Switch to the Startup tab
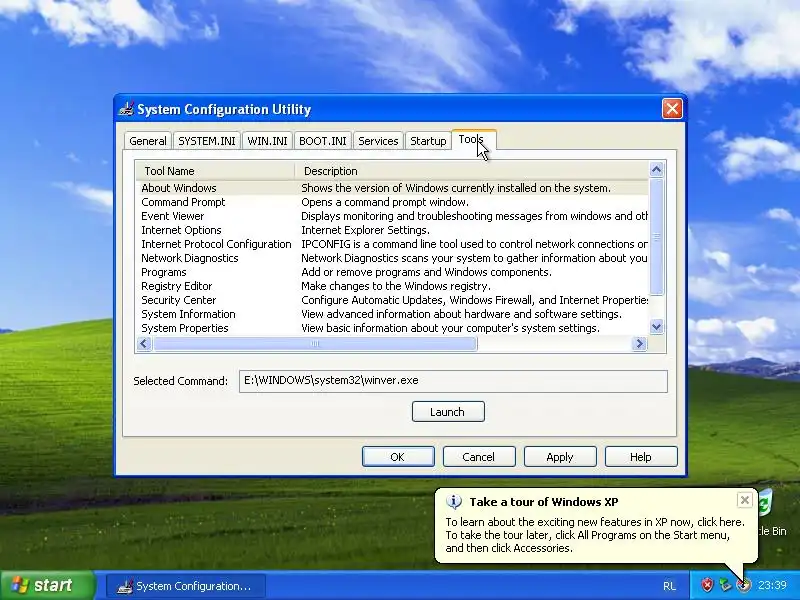The width and height of the screenshot is (800, 600). coord(428,141)
